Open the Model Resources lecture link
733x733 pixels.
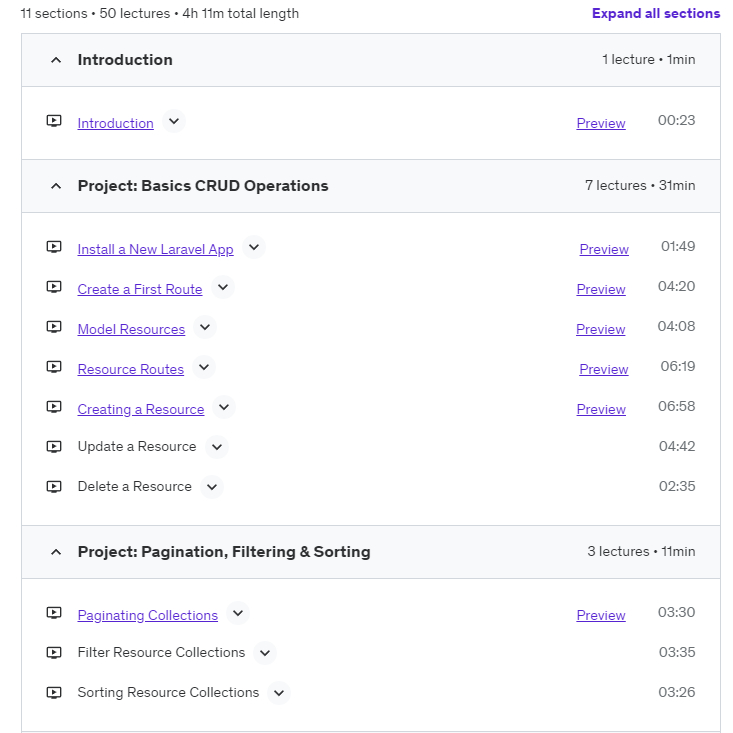(131, 329)
